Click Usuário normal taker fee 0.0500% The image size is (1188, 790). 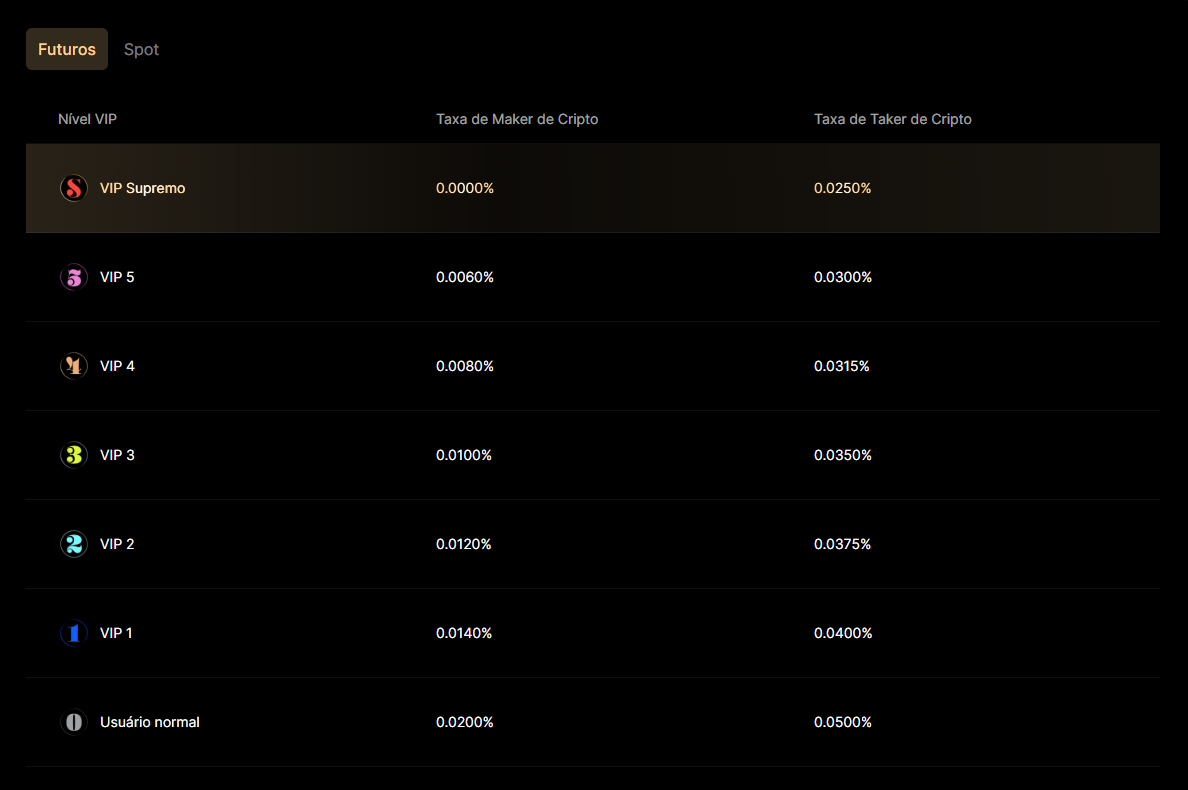tap(842, 722)
